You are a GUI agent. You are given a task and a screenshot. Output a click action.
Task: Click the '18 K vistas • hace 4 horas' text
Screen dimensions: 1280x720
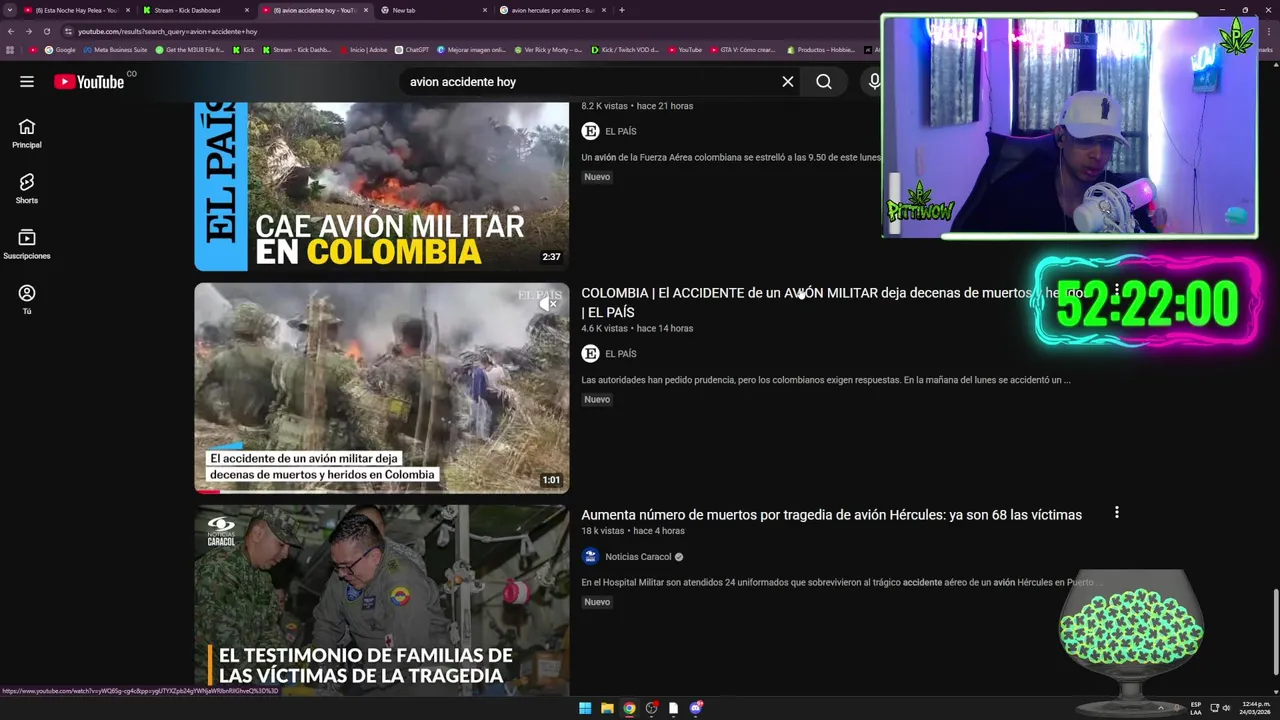pyautogui.click(x=633, y=531)
